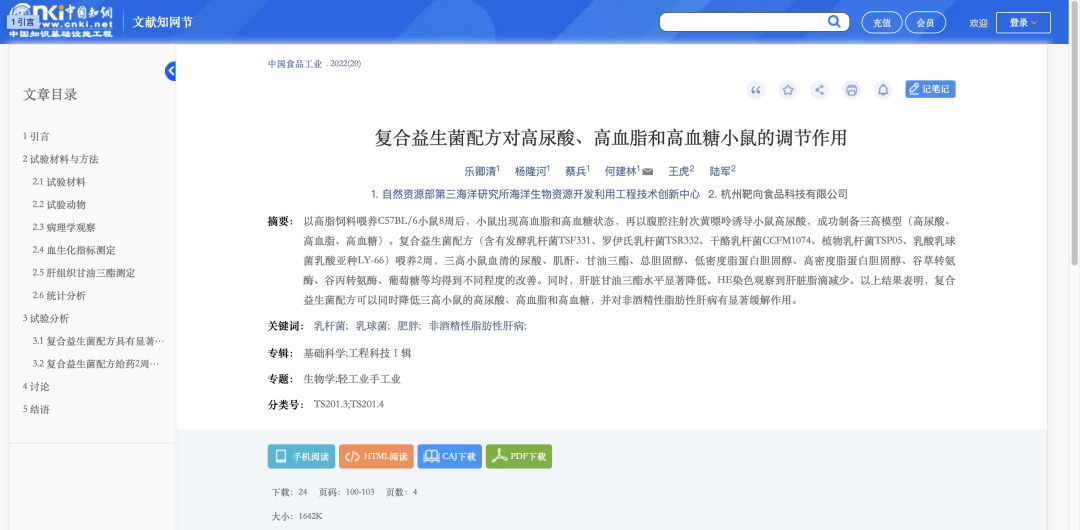
Task: Click the quote citation icon
Action: [x=756, y=90]
